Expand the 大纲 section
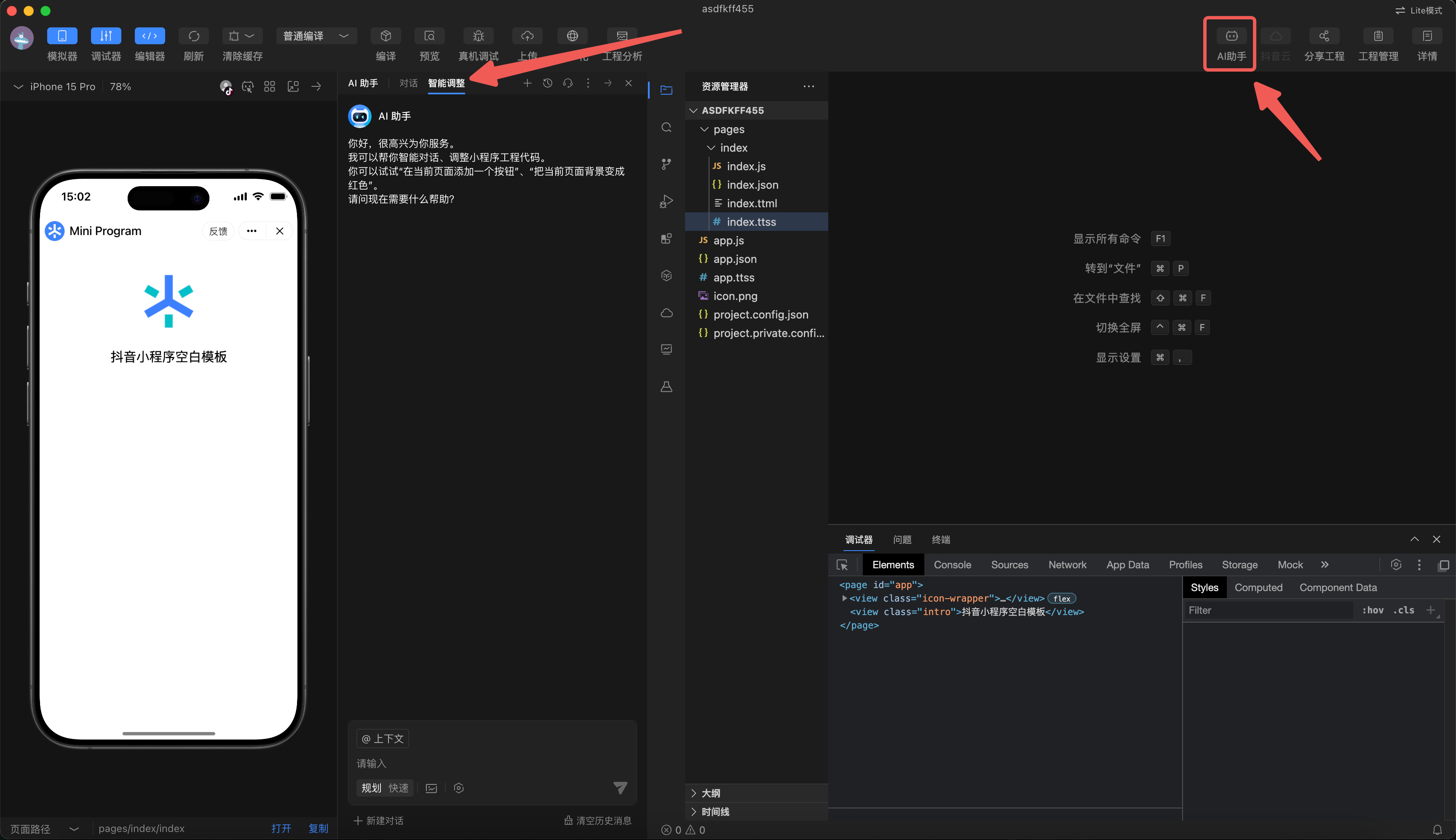Viewport: 1456px width, 840px height. [x=711, y=793]
